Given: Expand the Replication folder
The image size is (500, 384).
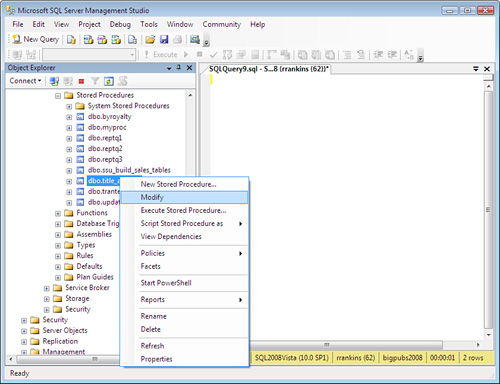Looking at the screenshot, I should tap(24, 342).
